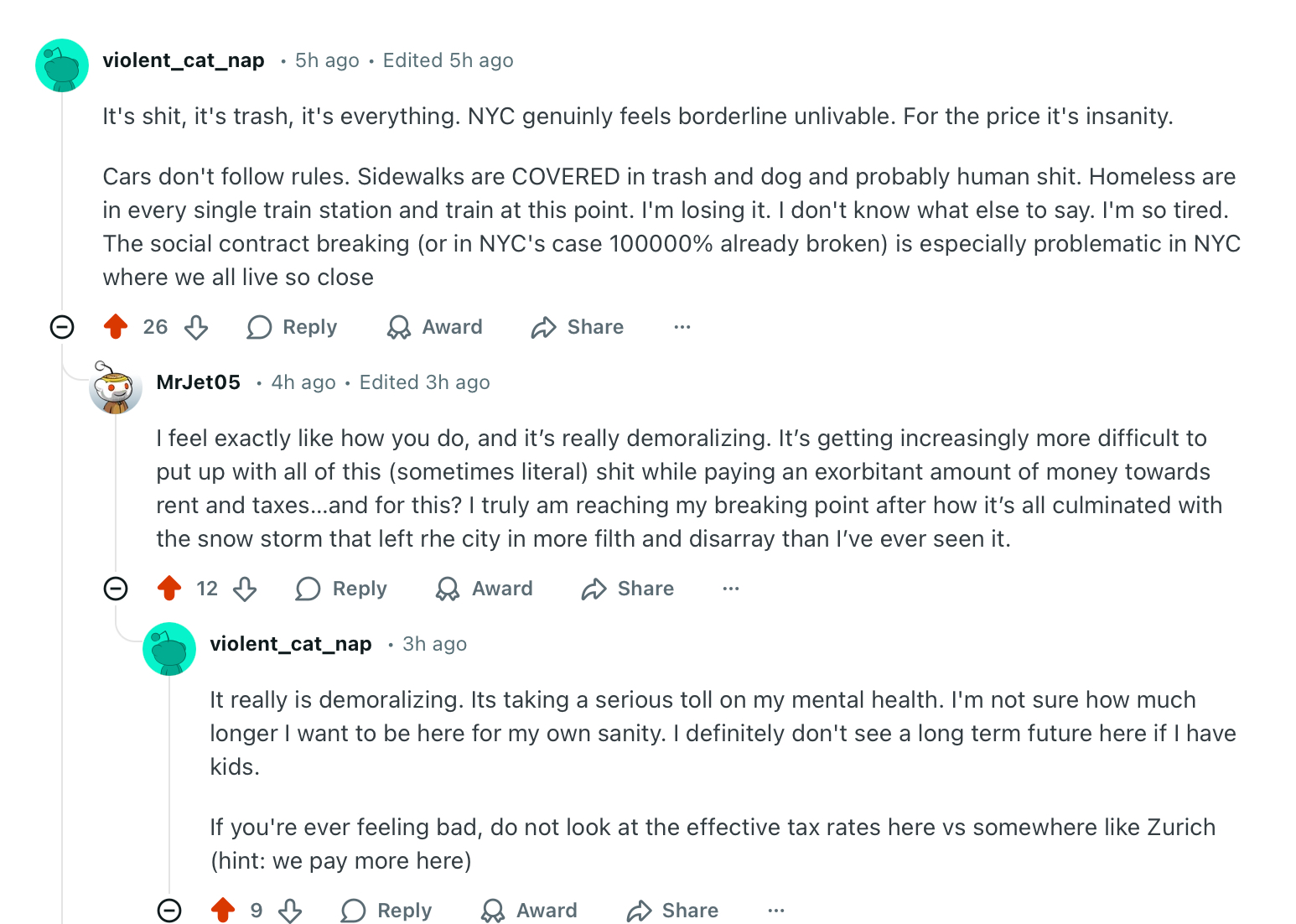
Task: Share the top comment about NYC
Action: 578,326
